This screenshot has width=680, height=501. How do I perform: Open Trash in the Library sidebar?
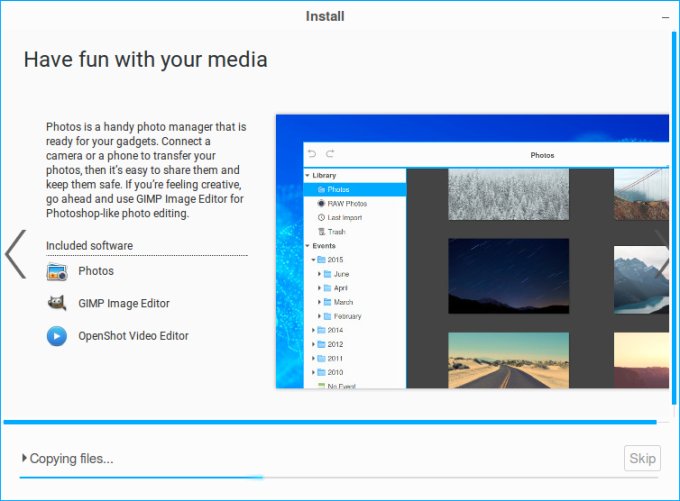point(336,232)
